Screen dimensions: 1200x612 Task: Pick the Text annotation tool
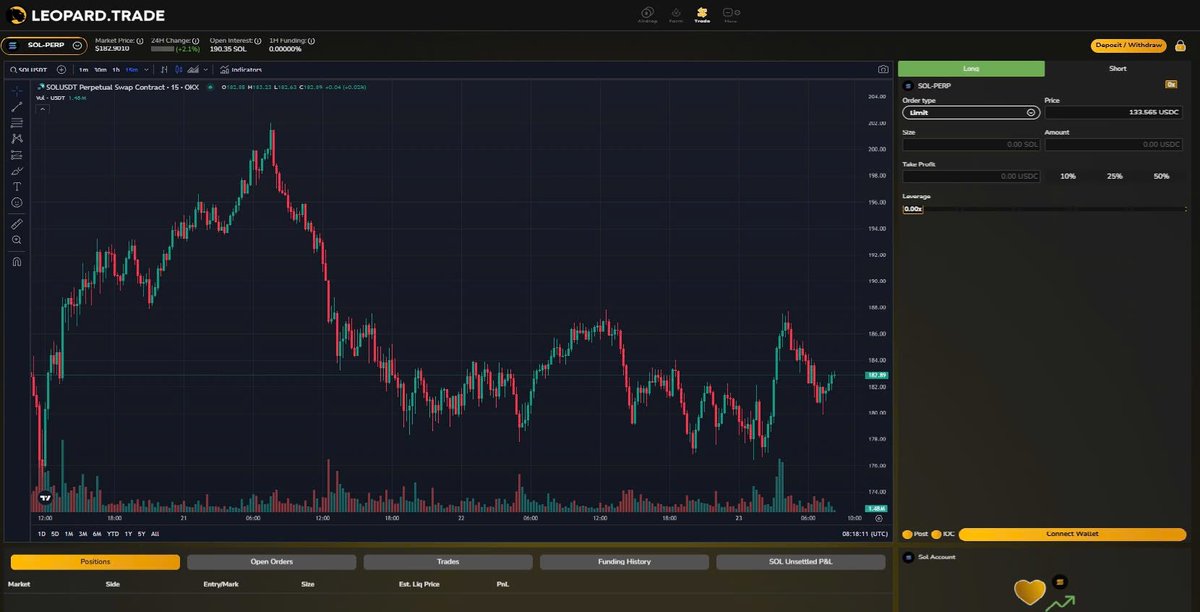tap(17, 187)
